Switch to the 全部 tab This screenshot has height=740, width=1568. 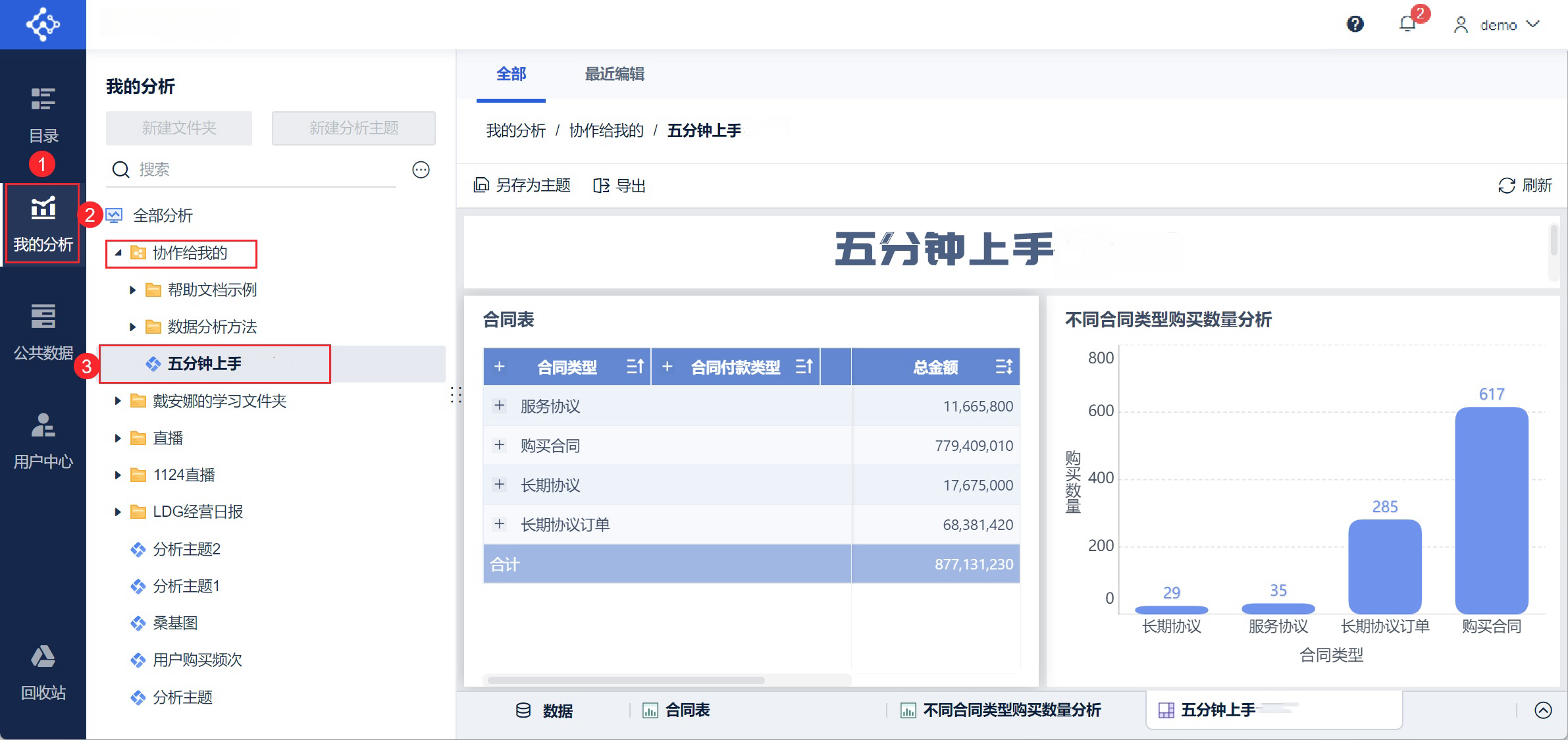point(511,74)
